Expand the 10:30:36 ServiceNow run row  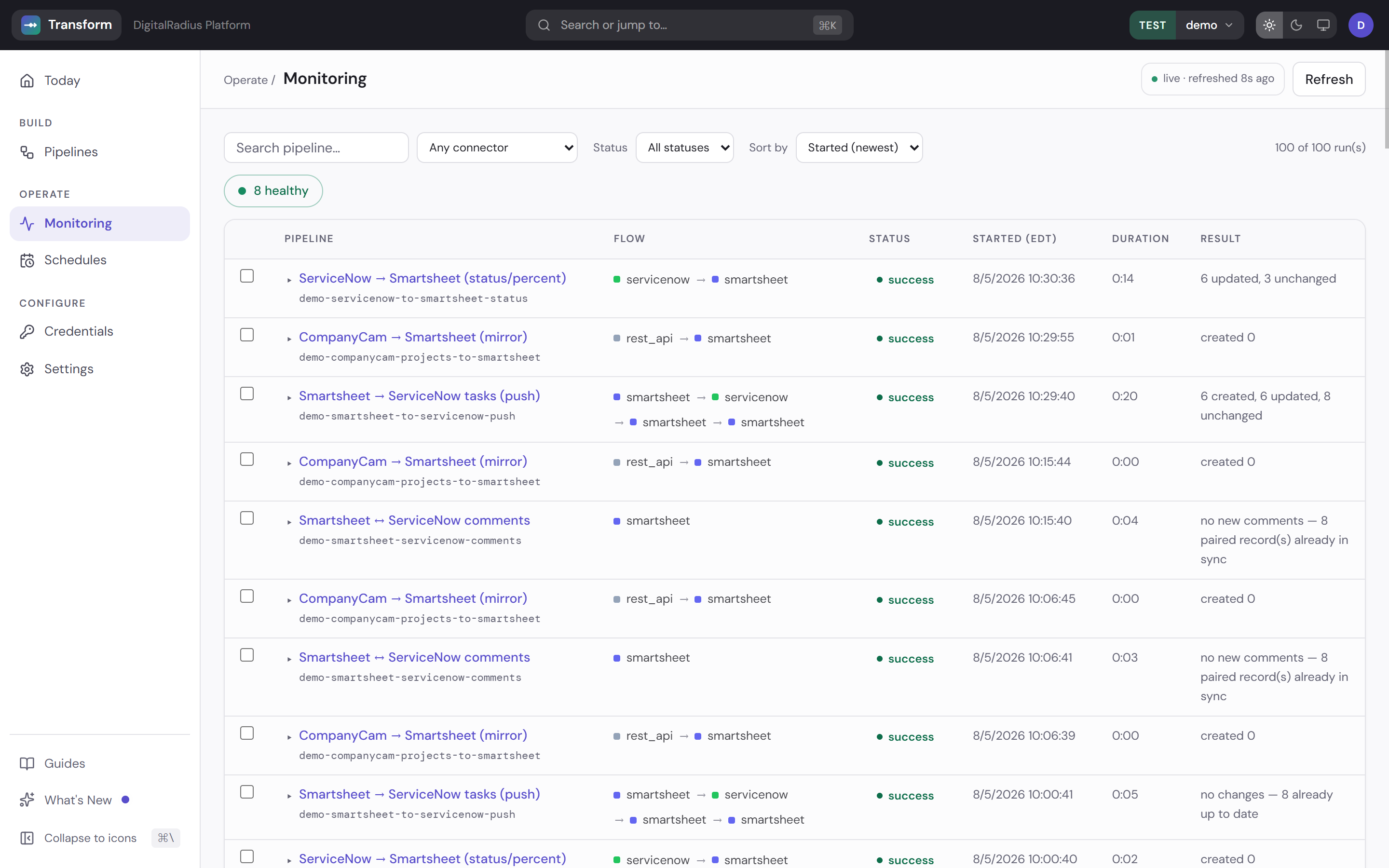(289, 280)
